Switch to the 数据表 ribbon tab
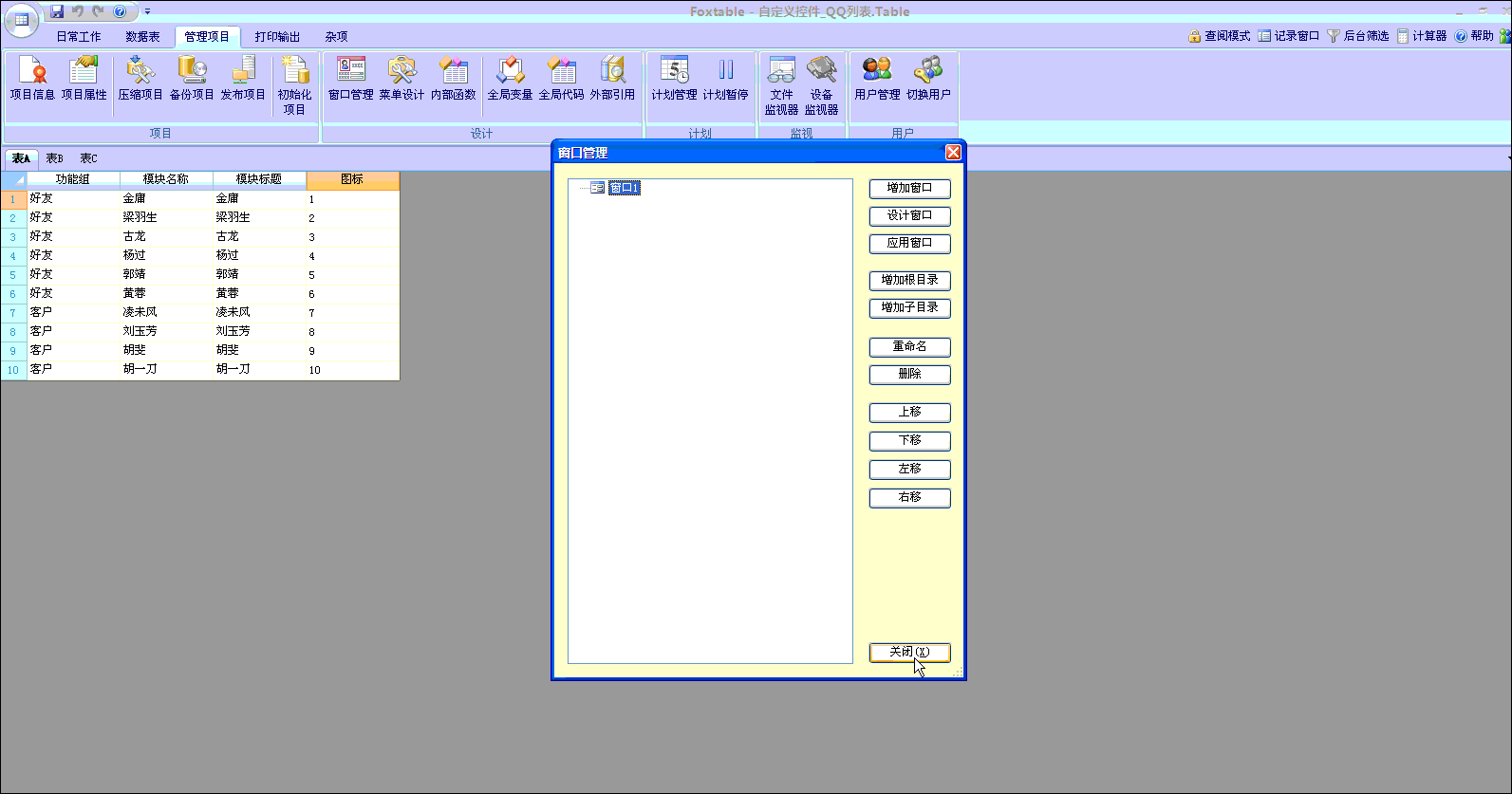This screenshot has height=794, width=1512. pos(142,37)
